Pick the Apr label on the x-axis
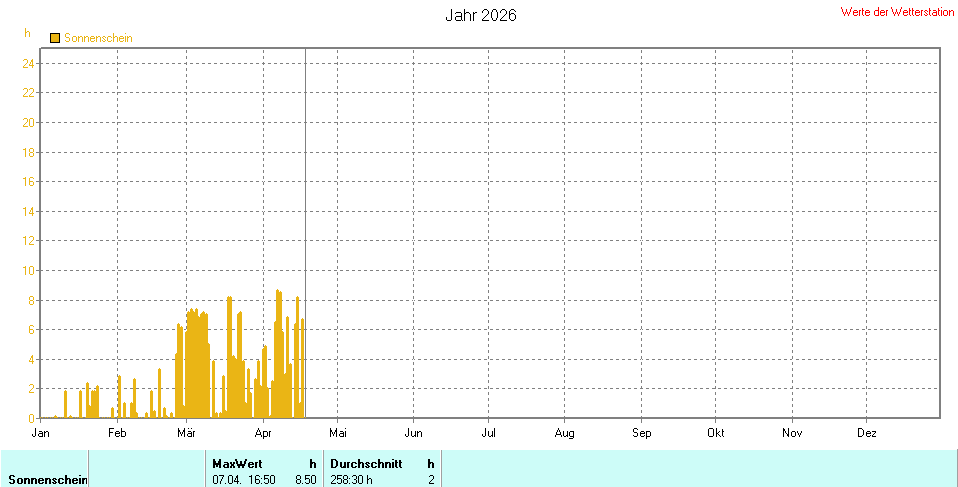 pos(263,433)
